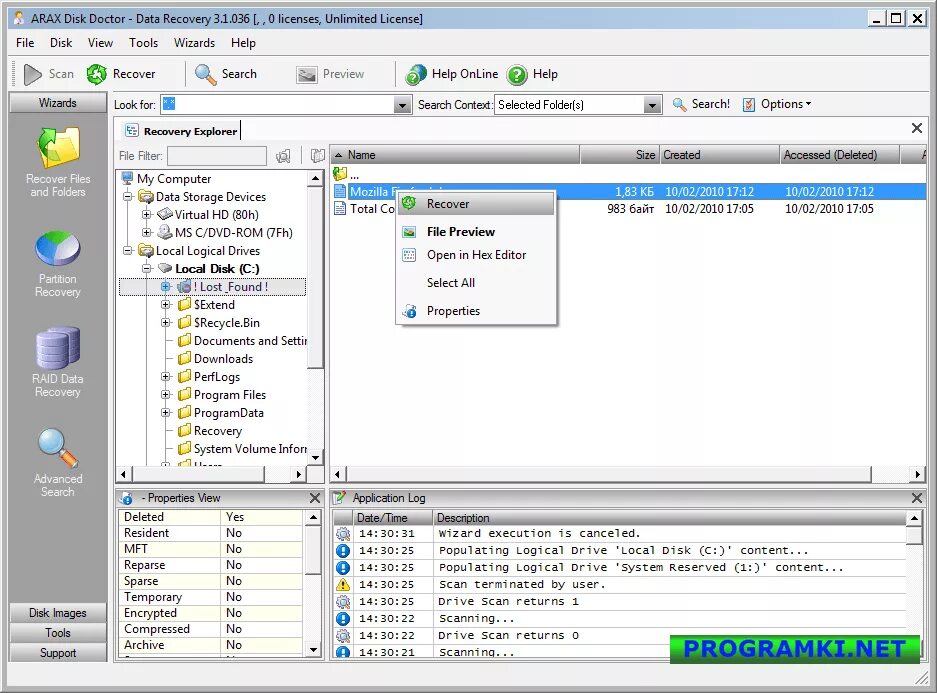Close the Recovery Explorer panel
The image size is (937, 693).
(x=917, y=128)
